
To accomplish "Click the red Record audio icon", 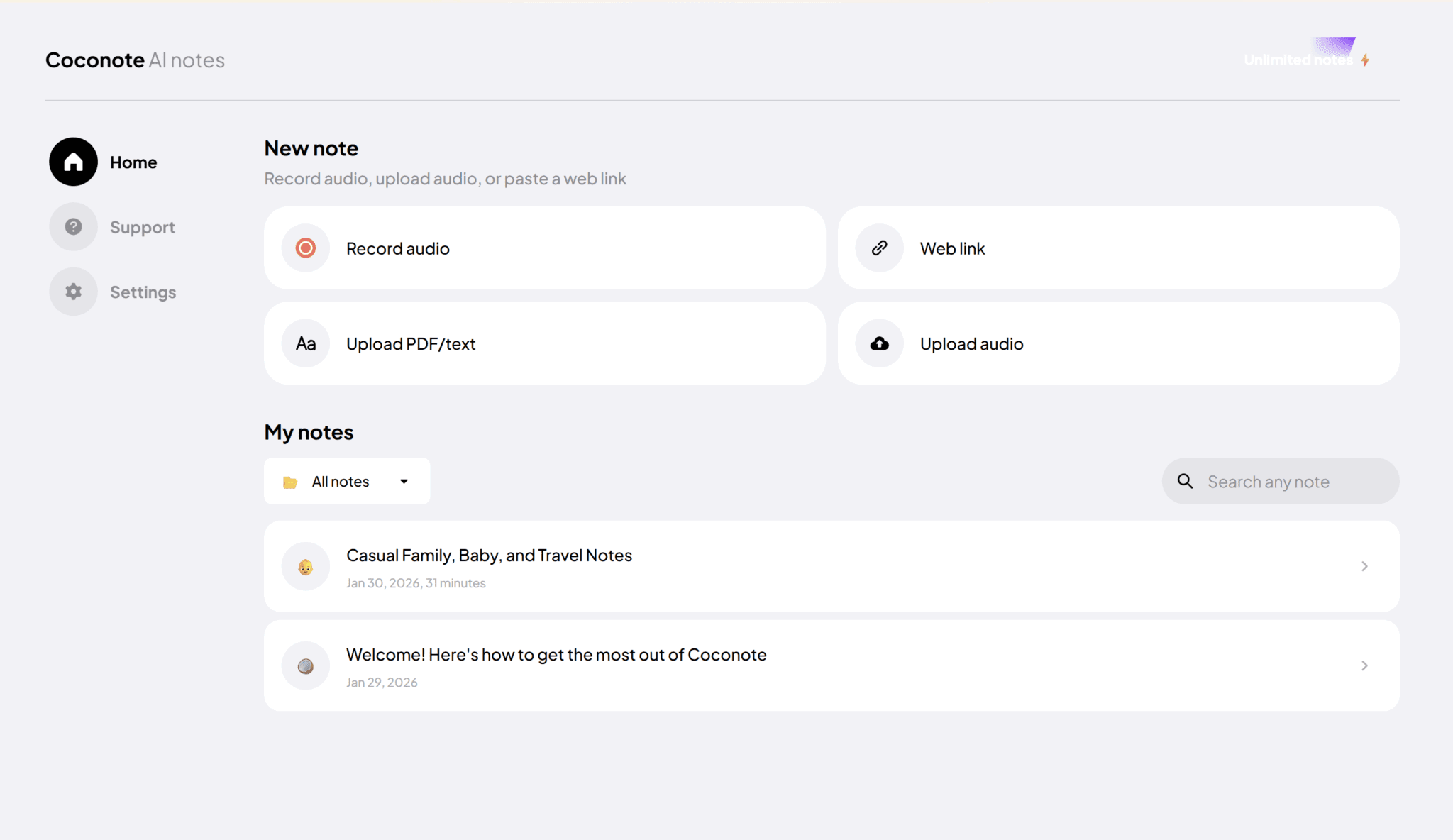I will tap(306, 248).
